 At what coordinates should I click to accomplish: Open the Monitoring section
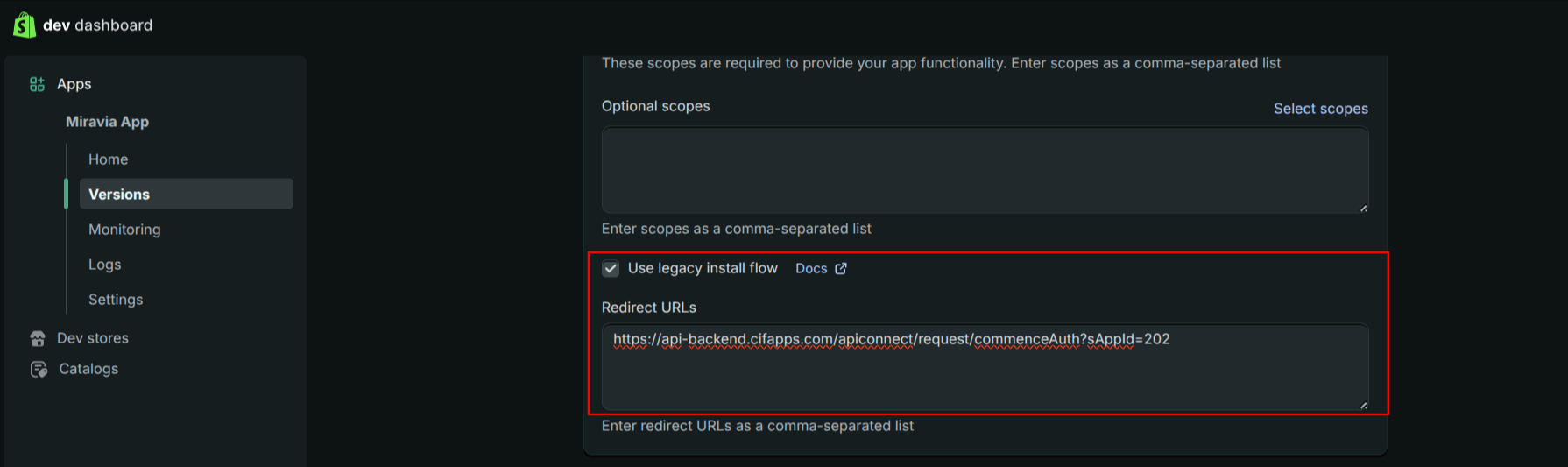tap(124, 230)
